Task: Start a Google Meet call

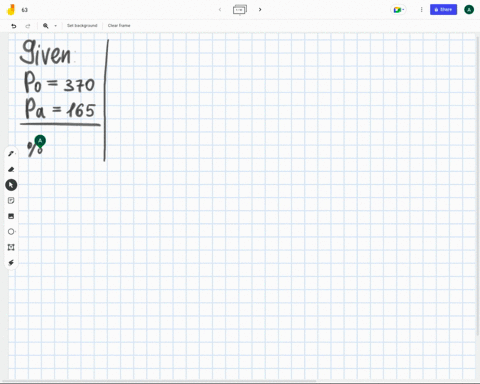Action: pos(398,10)
